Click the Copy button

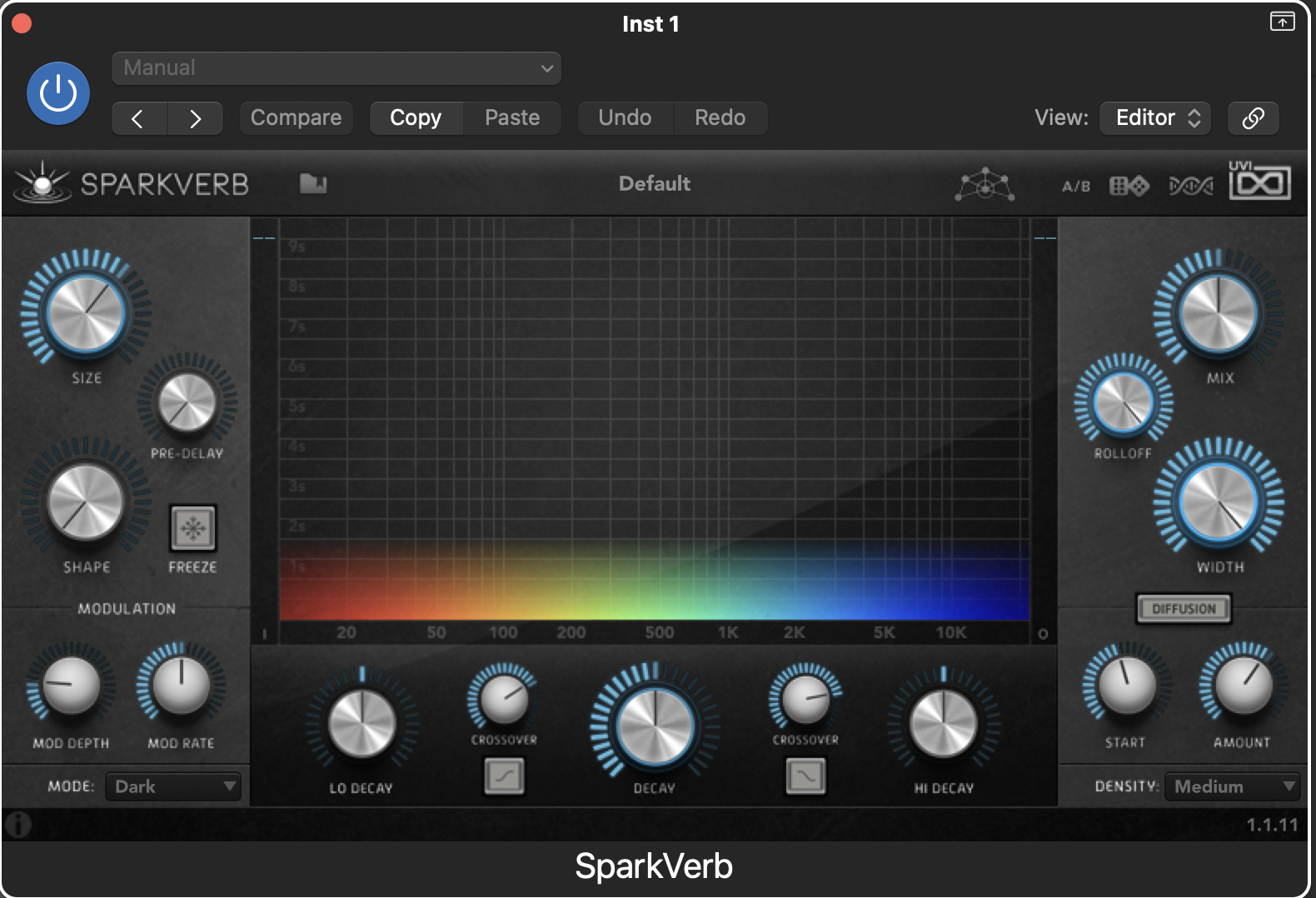(x=416, y=117)
